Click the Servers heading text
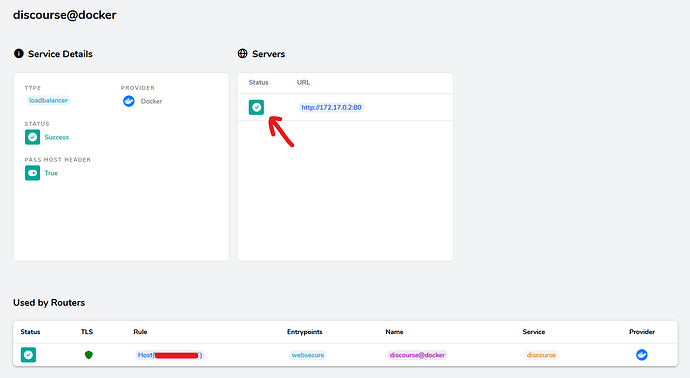690x378 pixels. pos(268,54)
